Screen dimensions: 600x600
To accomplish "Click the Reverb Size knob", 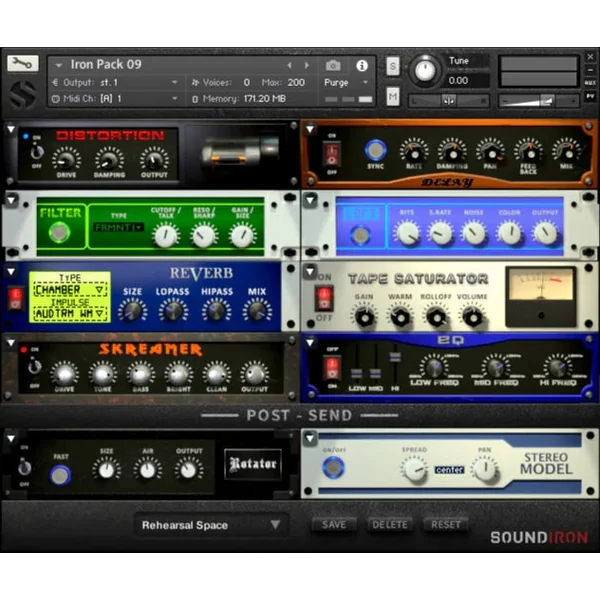I will point(132,310).
